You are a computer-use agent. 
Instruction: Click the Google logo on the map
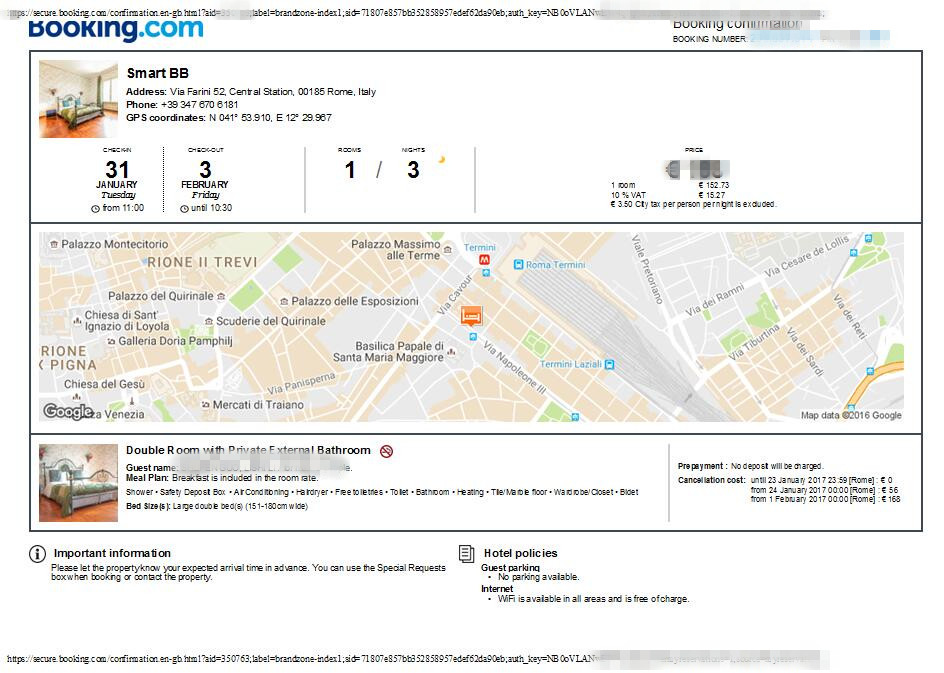tap(68, 411)
